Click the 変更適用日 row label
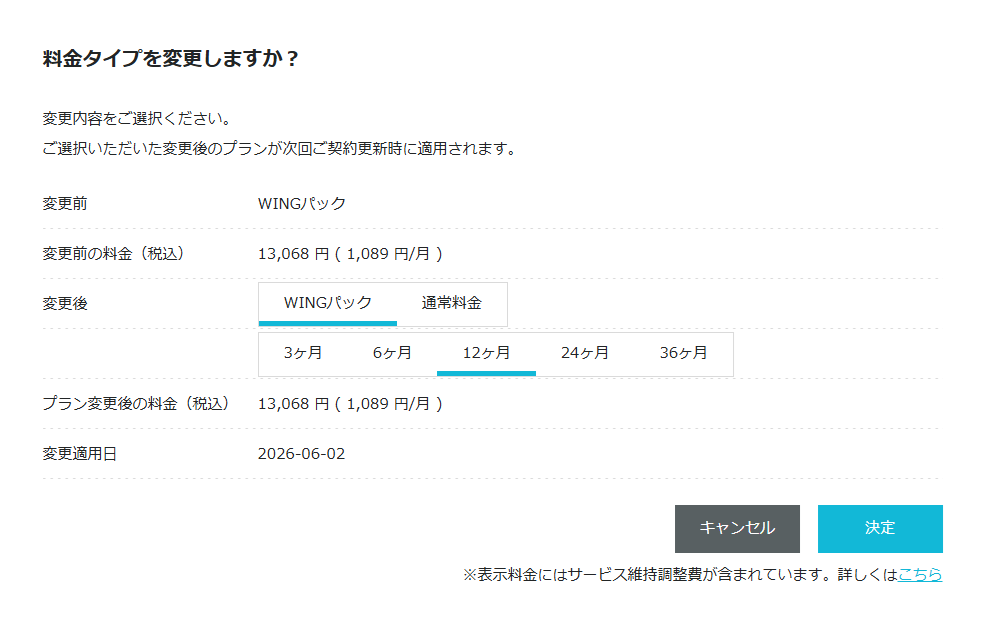The width and height of the screenshot is (989, 627). click(80, 454)
